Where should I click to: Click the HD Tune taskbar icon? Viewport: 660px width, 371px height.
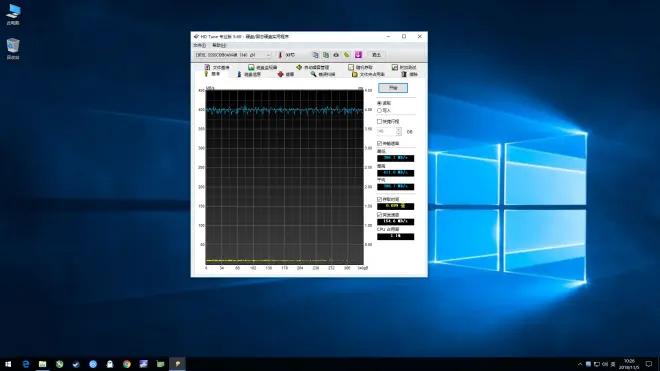(177, 364)
